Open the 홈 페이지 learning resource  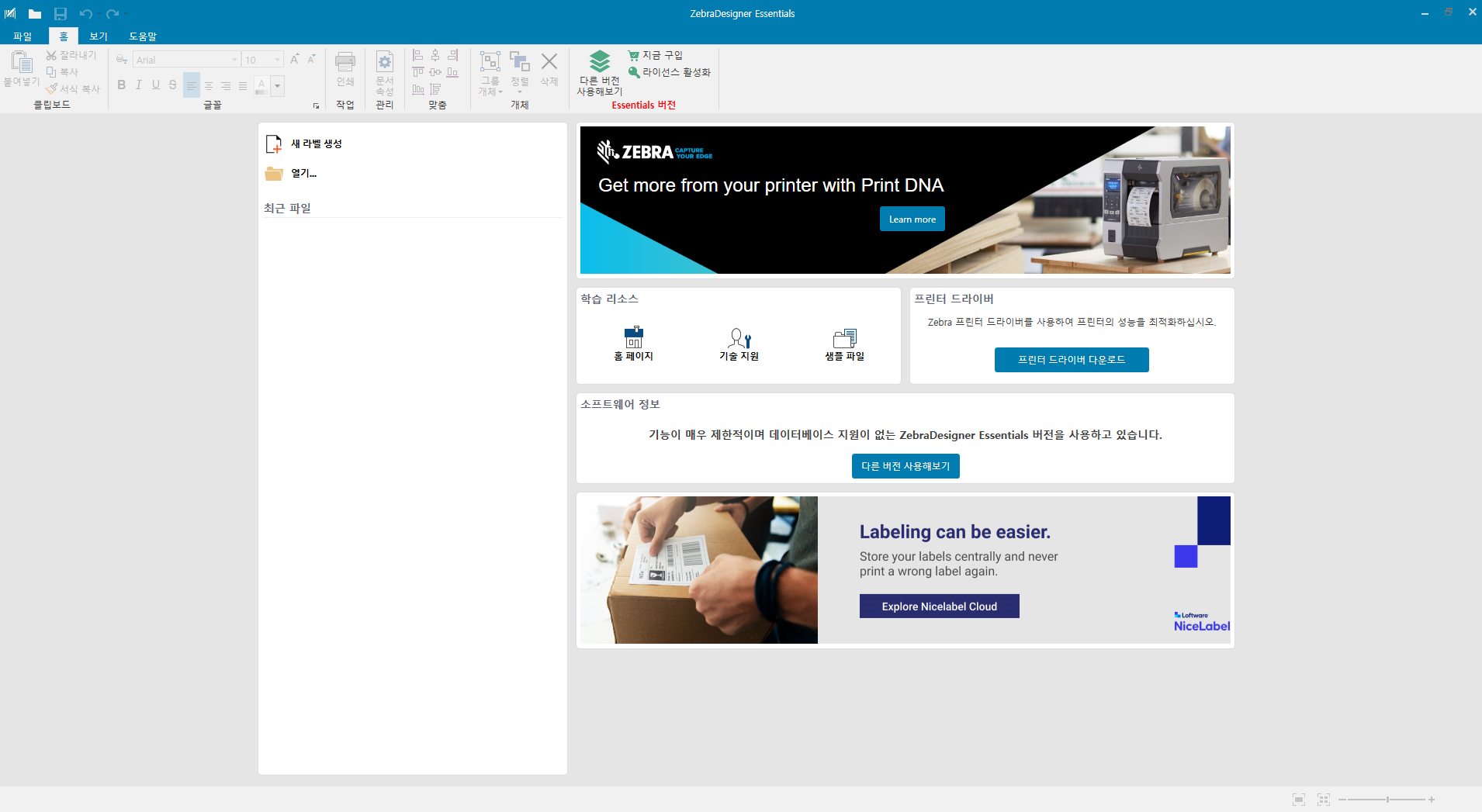(x=634, y=344)
